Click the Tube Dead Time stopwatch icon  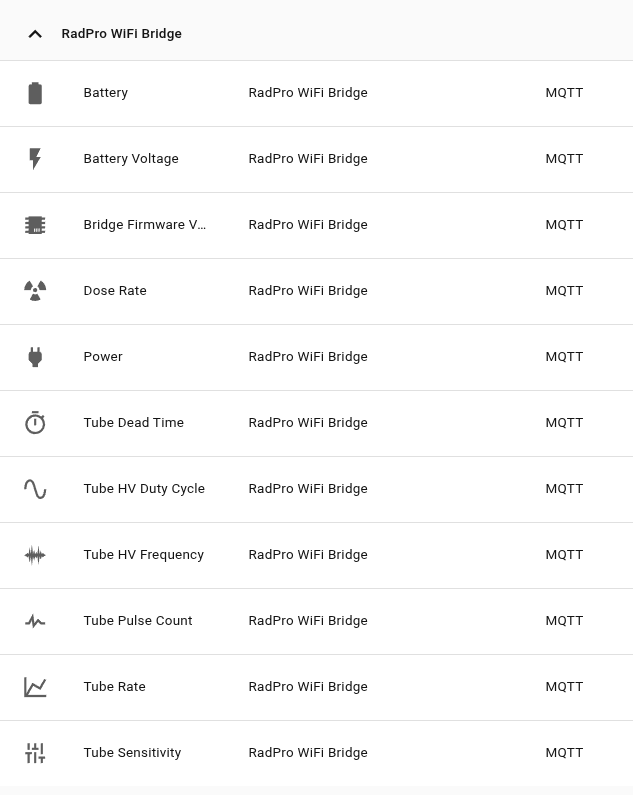pyautogui.click(x=35, y=422)
